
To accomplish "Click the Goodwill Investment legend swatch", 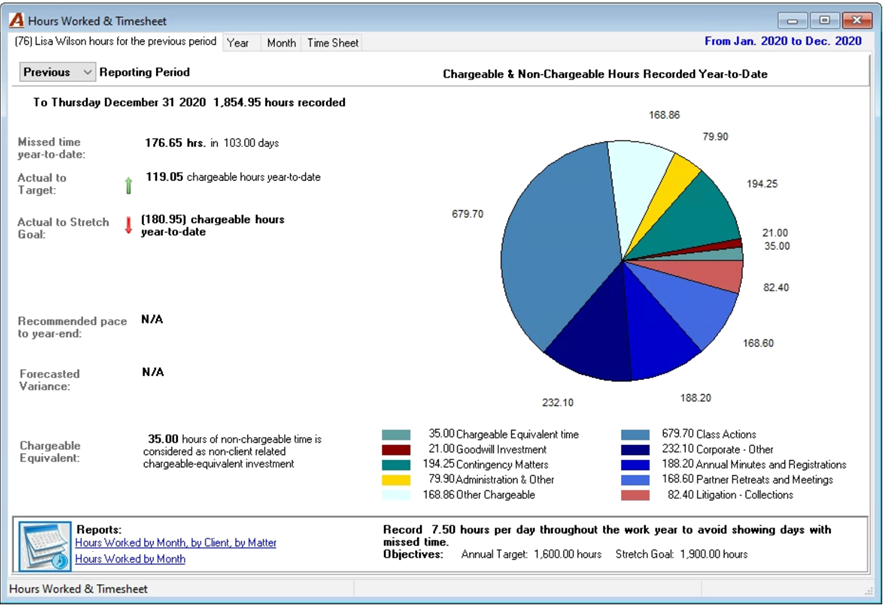I will coord(396,450).
